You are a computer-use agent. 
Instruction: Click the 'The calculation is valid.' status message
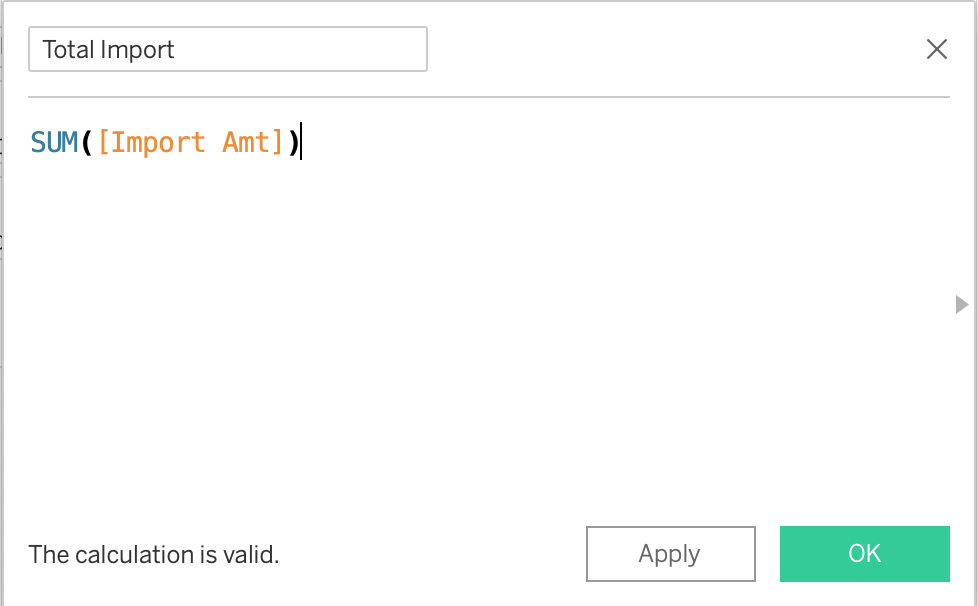tap(154, 554)
